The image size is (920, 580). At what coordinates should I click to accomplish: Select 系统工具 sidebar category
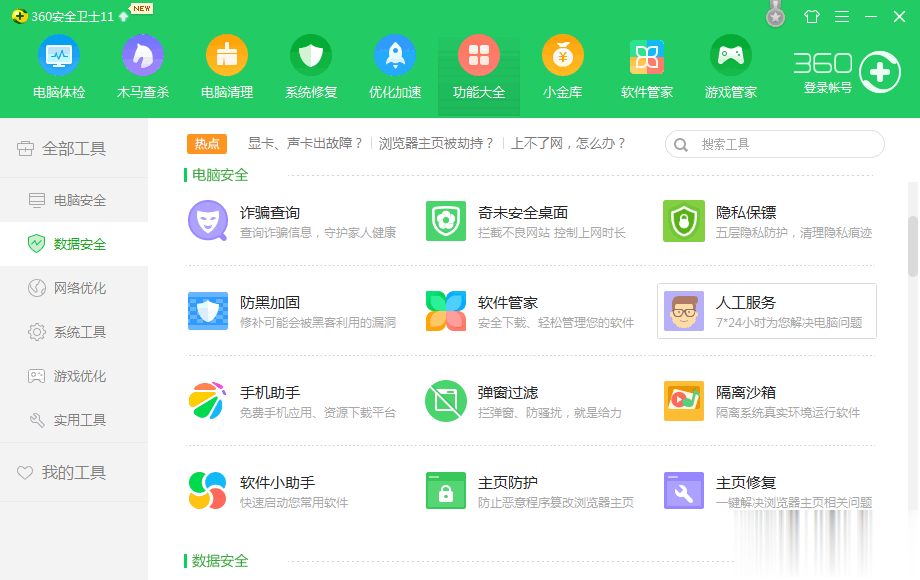coord(74,332)
